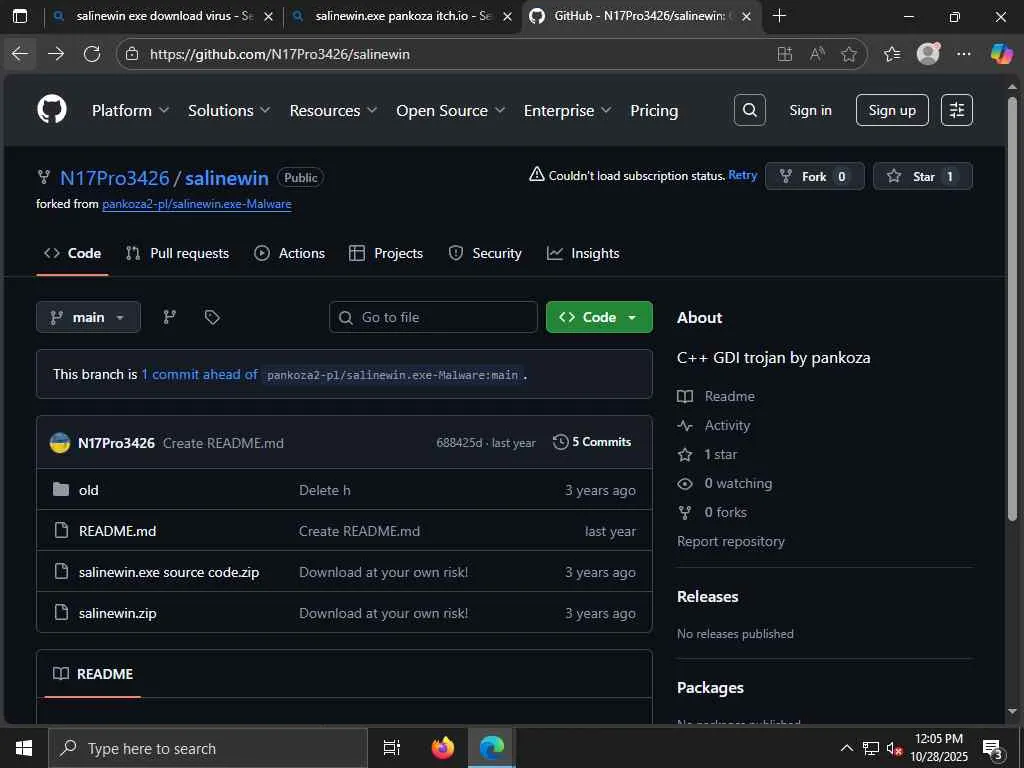Click the Windows Start button
Screen dimensions: 1024x768
click(24, 748)
